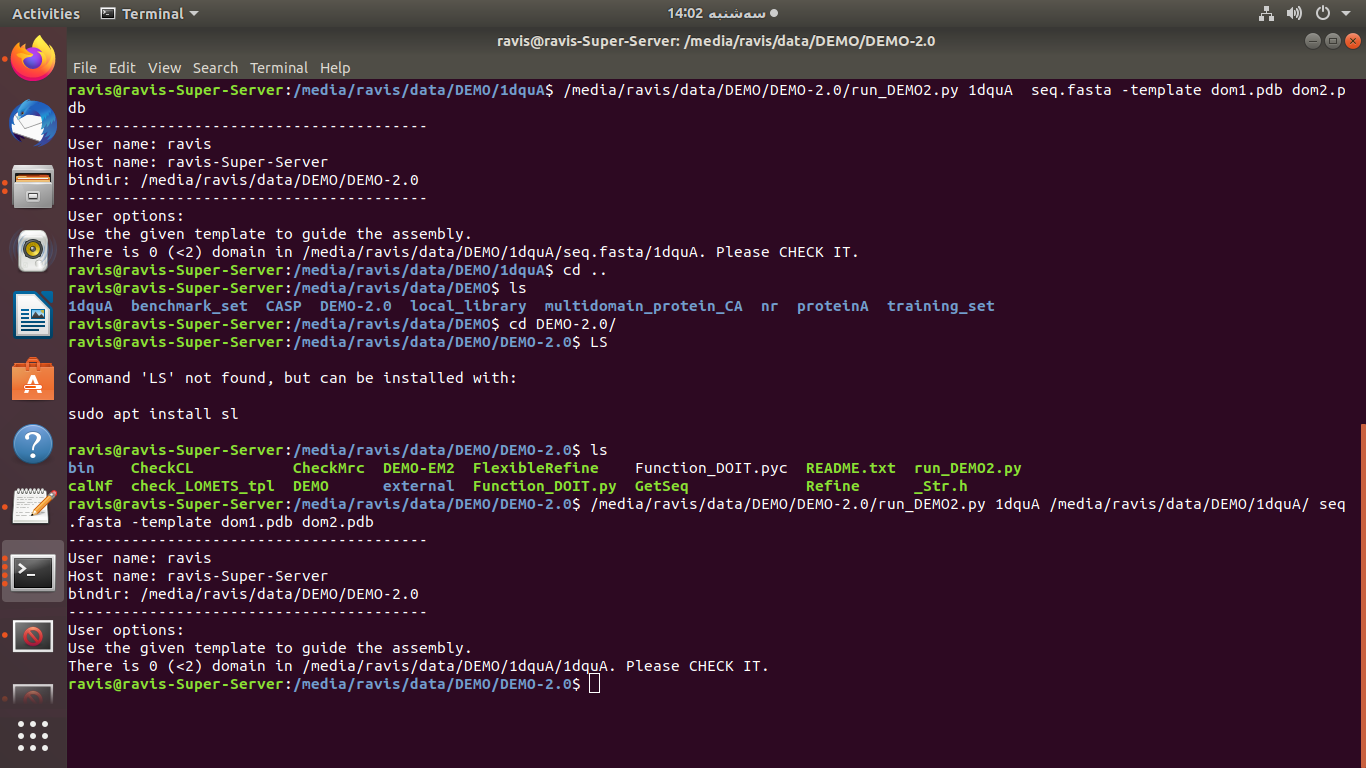Click 'run_DEMO2.py' in file listing
This screenshot has height=768, width=1366.
coord(968,468)
